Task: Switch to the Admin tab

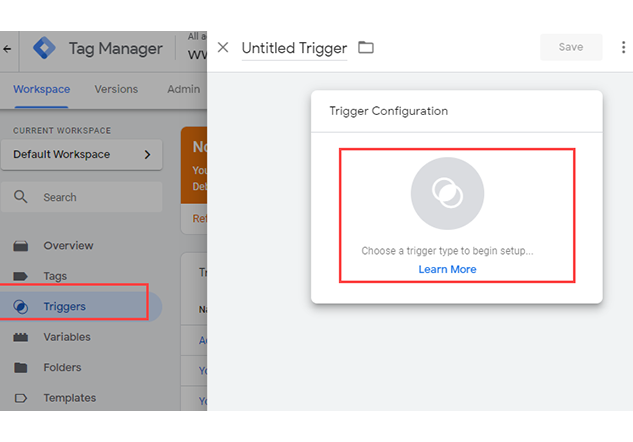Action: click(x=184, y=89)
